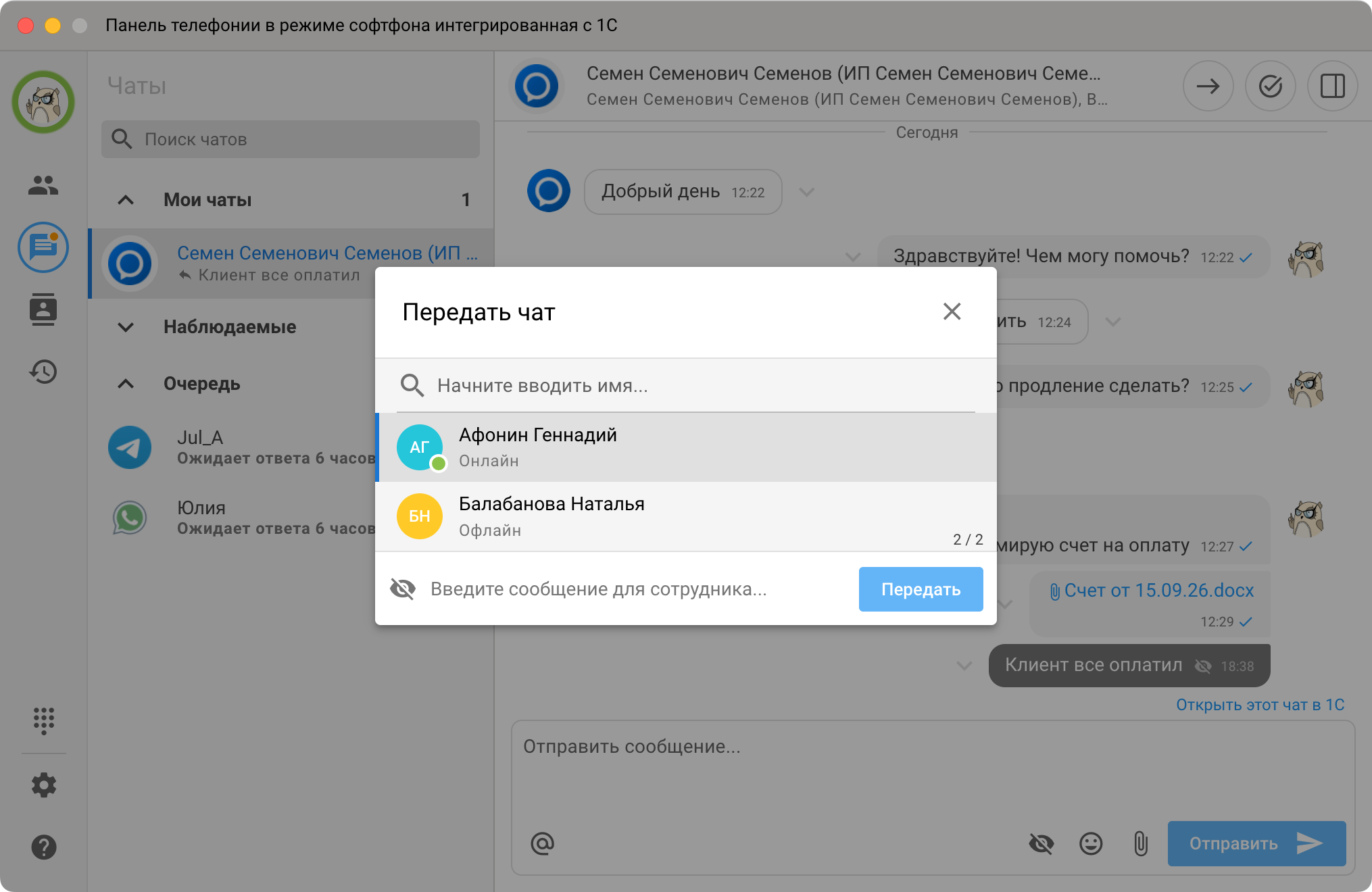
Task: Click the attach file paperclip icon
Action: click(x=1141, y=843)
